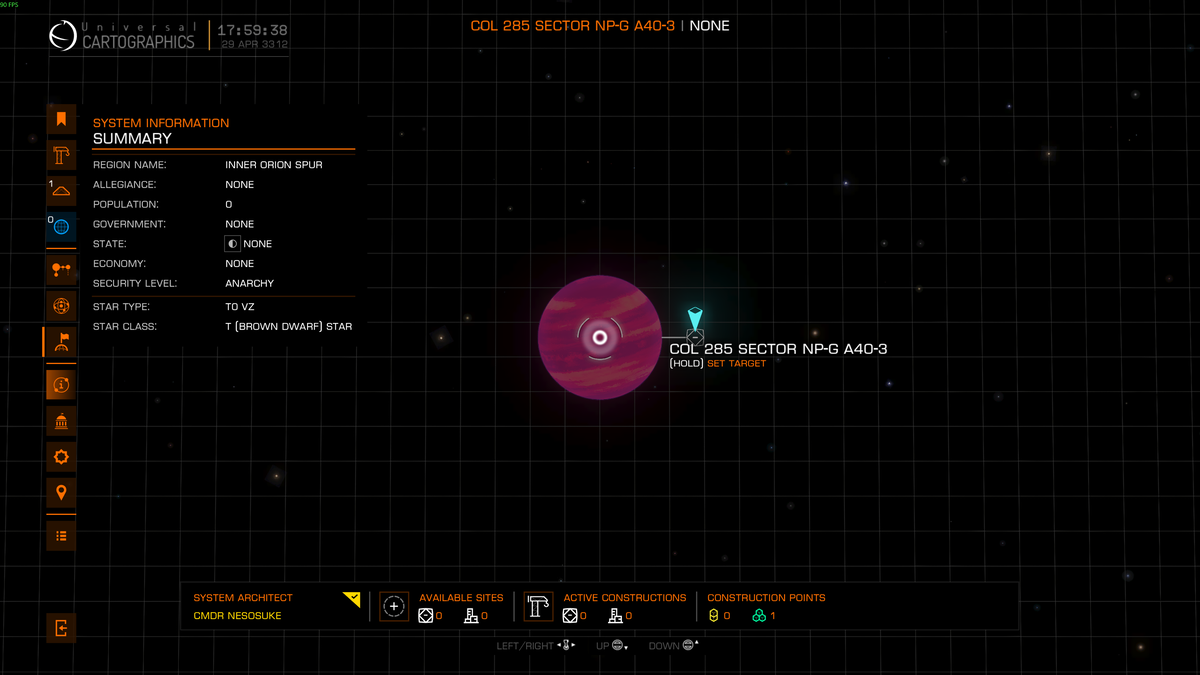The image size is (1200, 675).
Task: Click the state NONE half-circle icon
Action: 232,243
